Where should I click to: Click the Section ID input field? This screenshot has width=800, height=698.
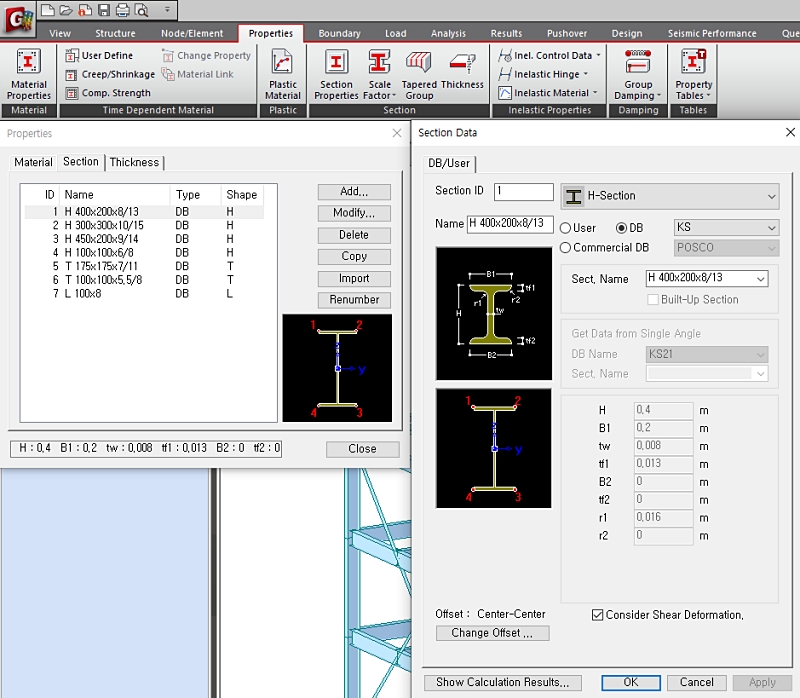[523, 191]
